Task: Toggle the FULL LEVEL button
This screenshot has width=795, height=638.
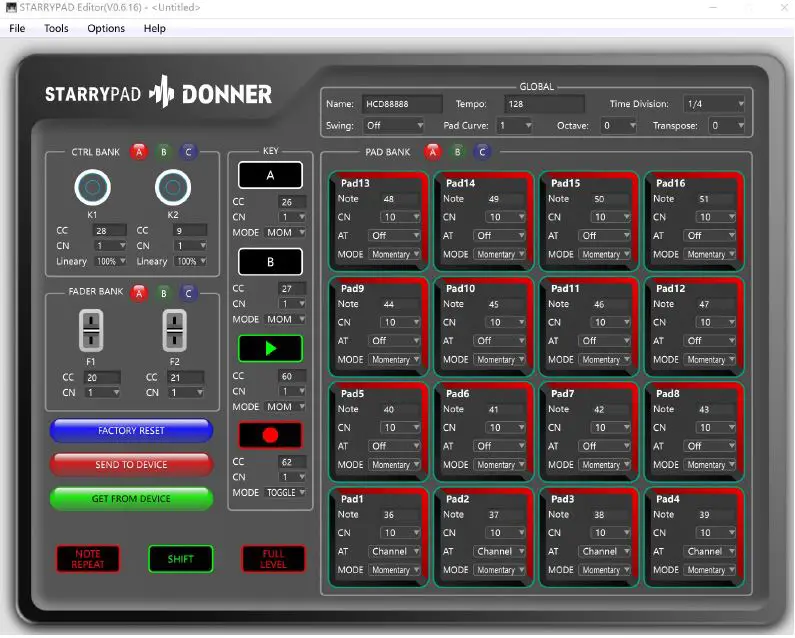Action: point(273,559)
